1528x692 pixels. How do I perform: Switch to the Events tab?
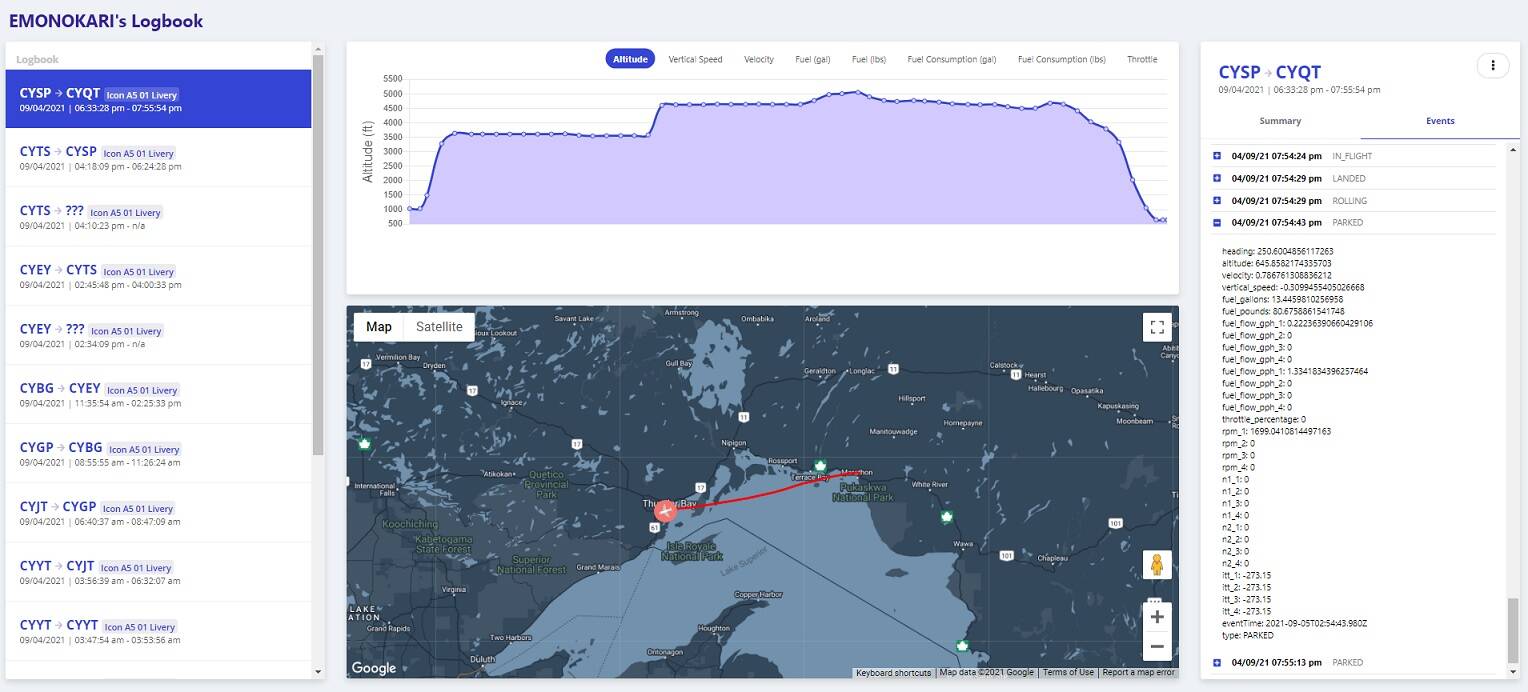click(1440, 121)
